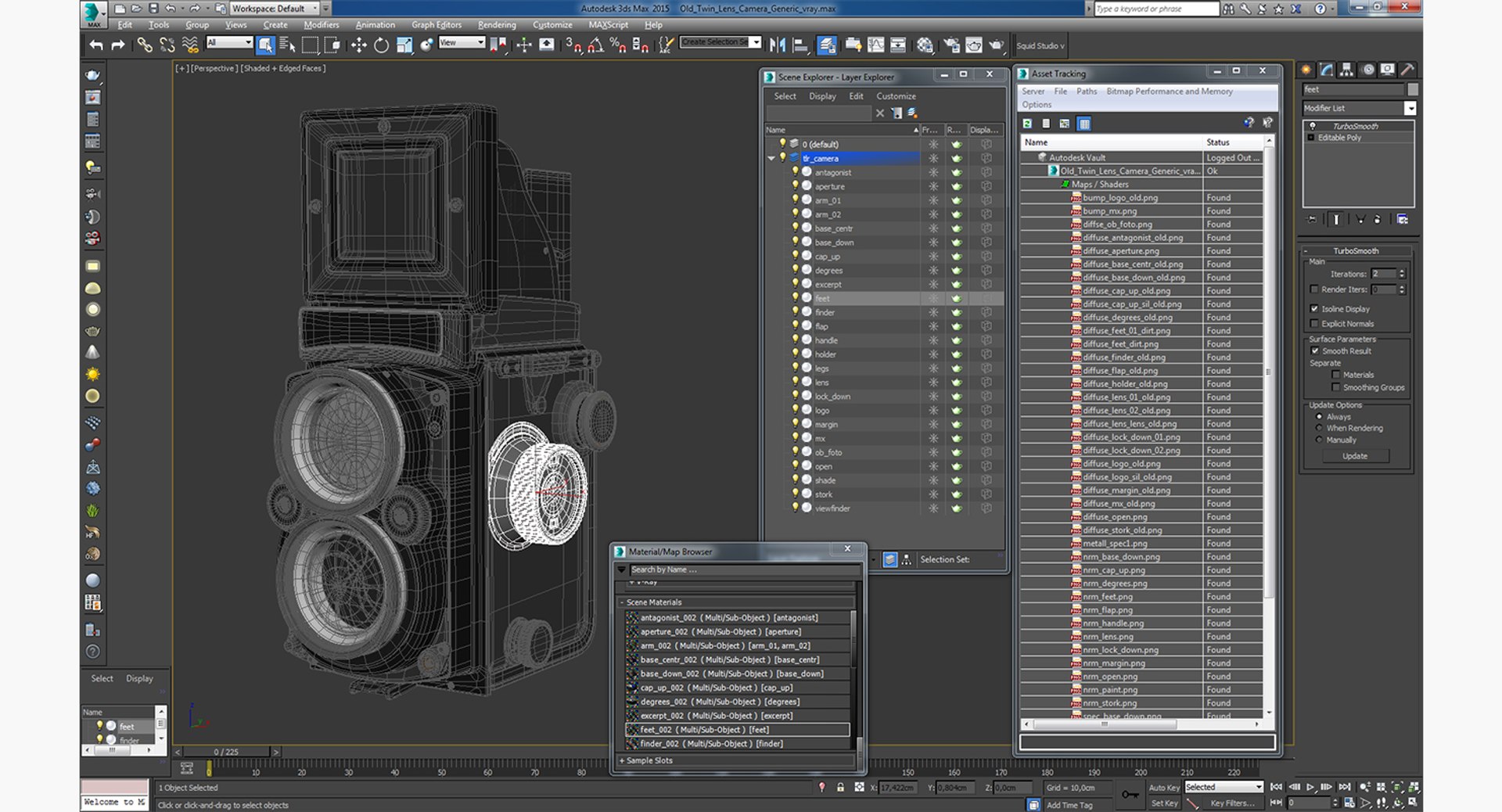Viewport: 1502px width, 812px height.
Task: Activate the Select Object tool
Action: pos(265,45)
